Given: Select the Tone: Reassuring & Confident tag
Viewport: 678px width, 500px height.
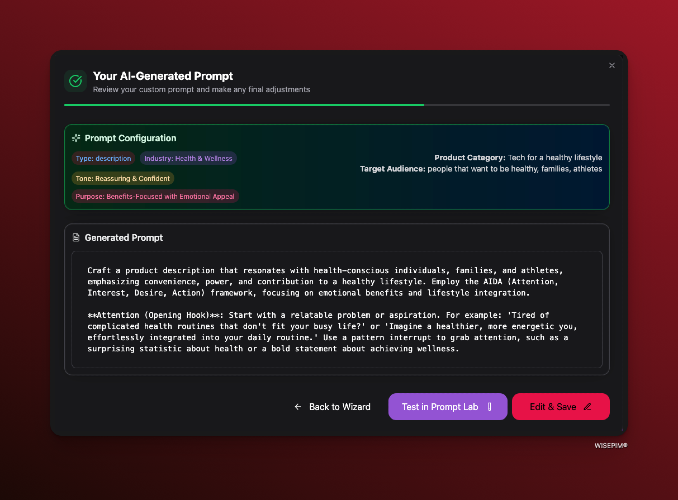Looking at the screenshot, I should click(123, 178).
